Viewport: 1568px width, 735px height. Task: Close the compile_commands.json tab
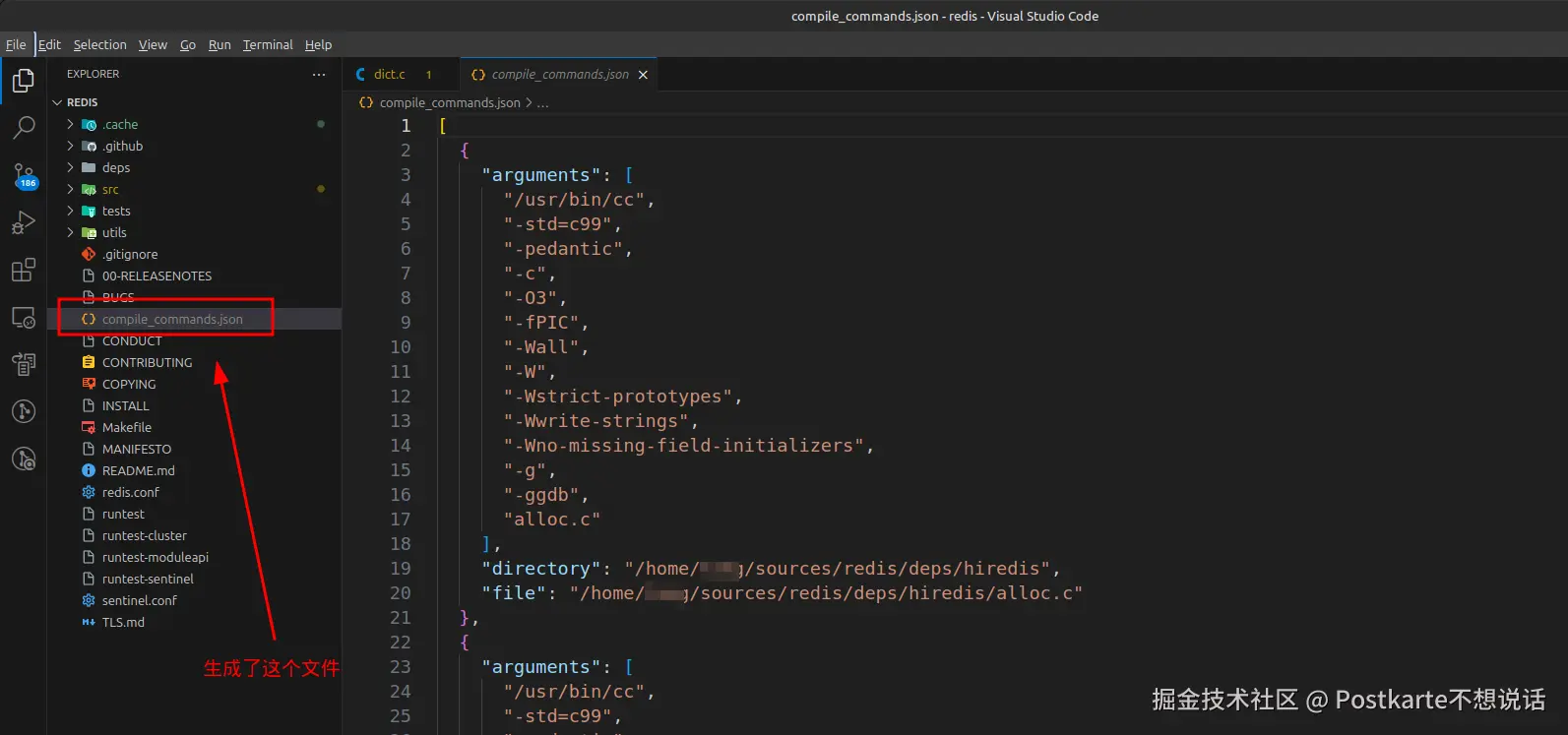[644, 75]
